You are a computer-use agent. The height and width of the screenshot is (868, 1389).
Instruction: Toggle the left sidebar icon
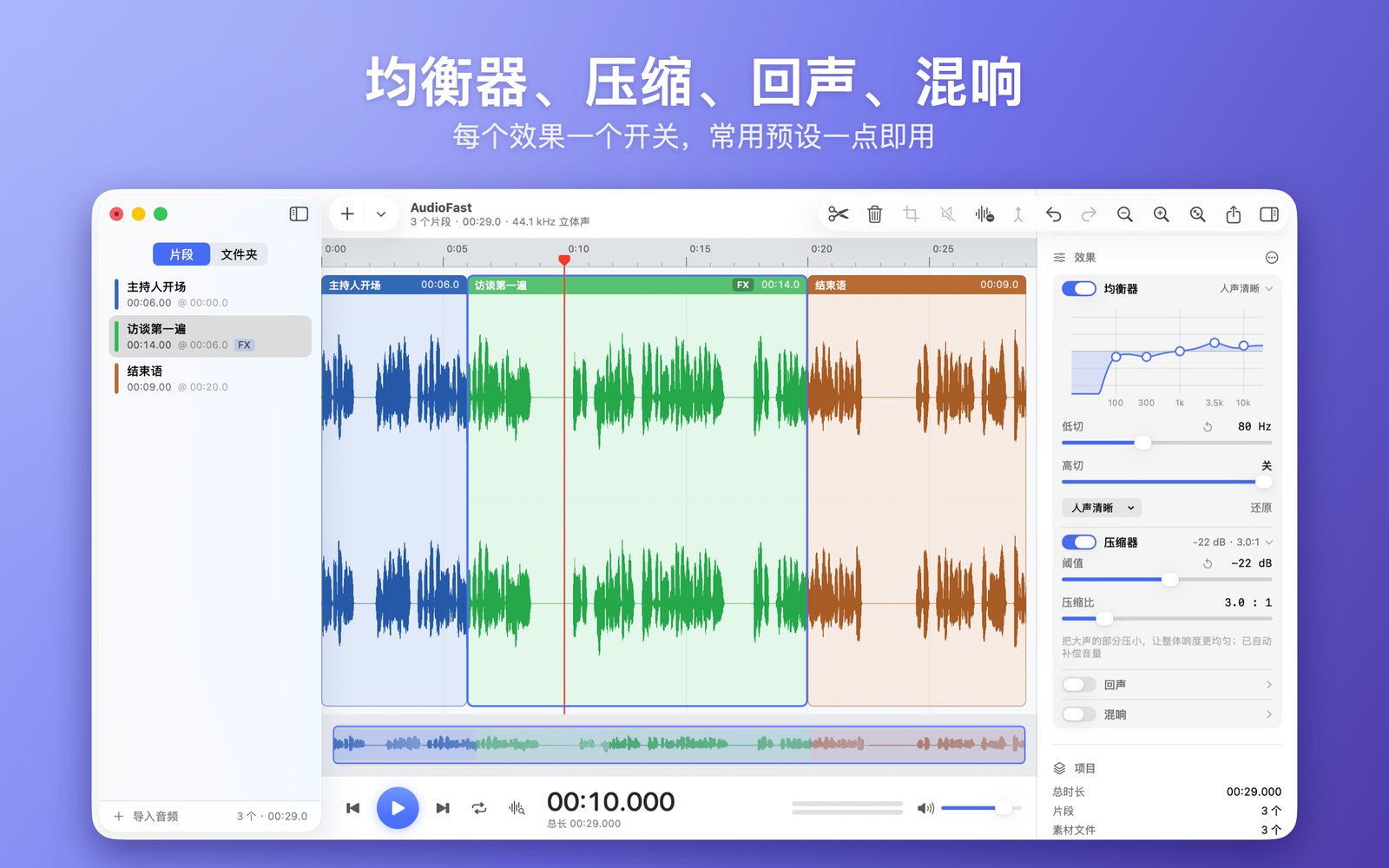tap(299, 214)
